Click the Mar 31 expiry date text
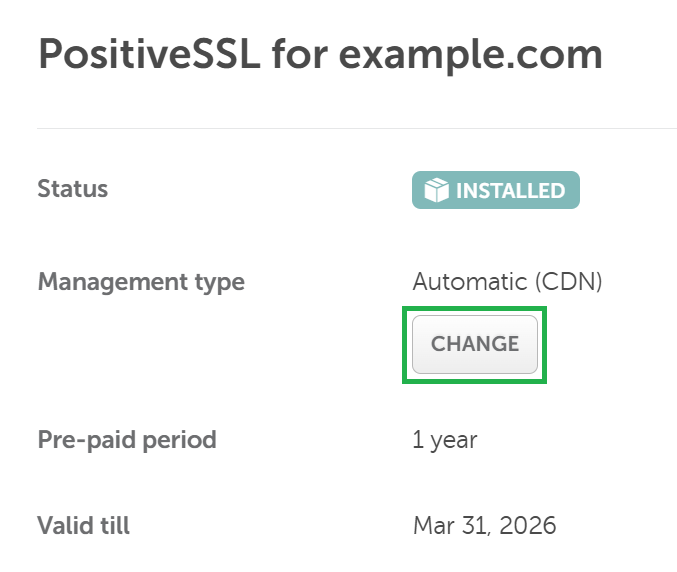Screen dimensions: 677x572 click(452, 526)
